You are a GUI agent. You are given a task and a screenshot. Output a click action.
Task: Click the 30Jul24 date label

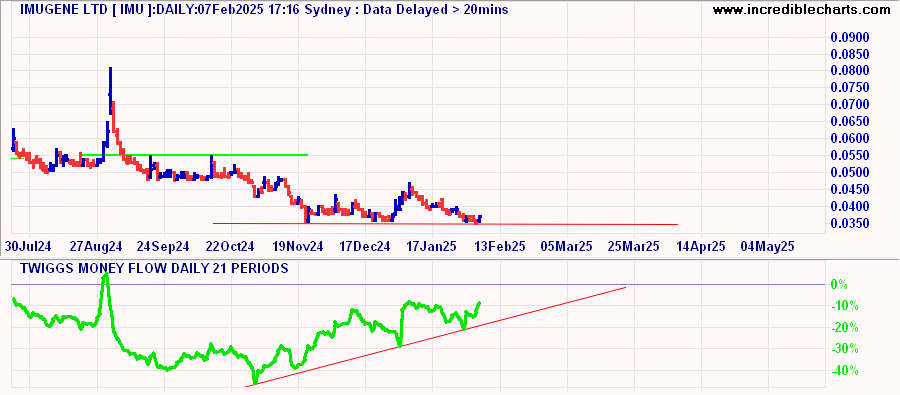click(x=29, y=246)
